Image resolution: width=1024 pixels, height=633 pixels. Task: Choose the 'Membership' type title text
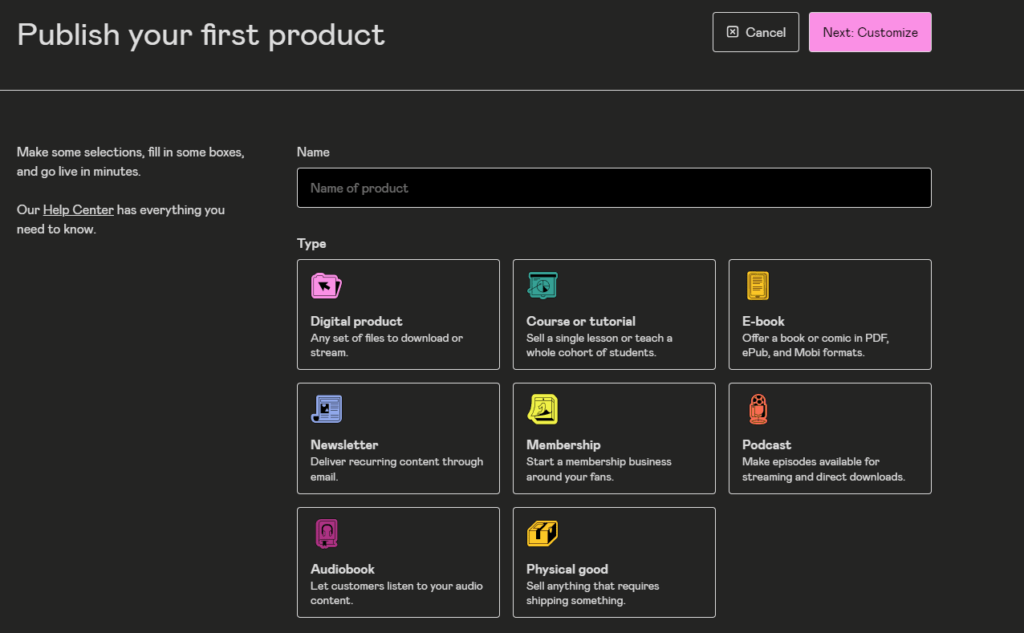point(563,445)
